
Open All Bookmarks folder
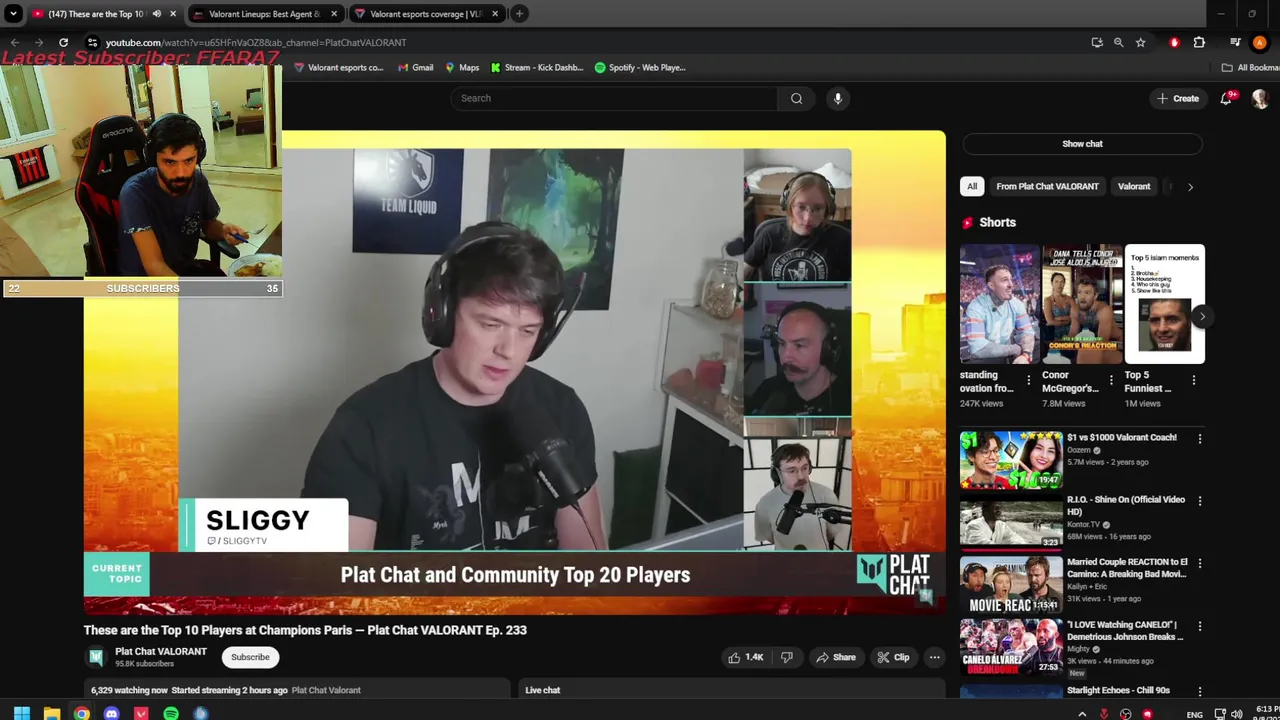(1250, 68)
